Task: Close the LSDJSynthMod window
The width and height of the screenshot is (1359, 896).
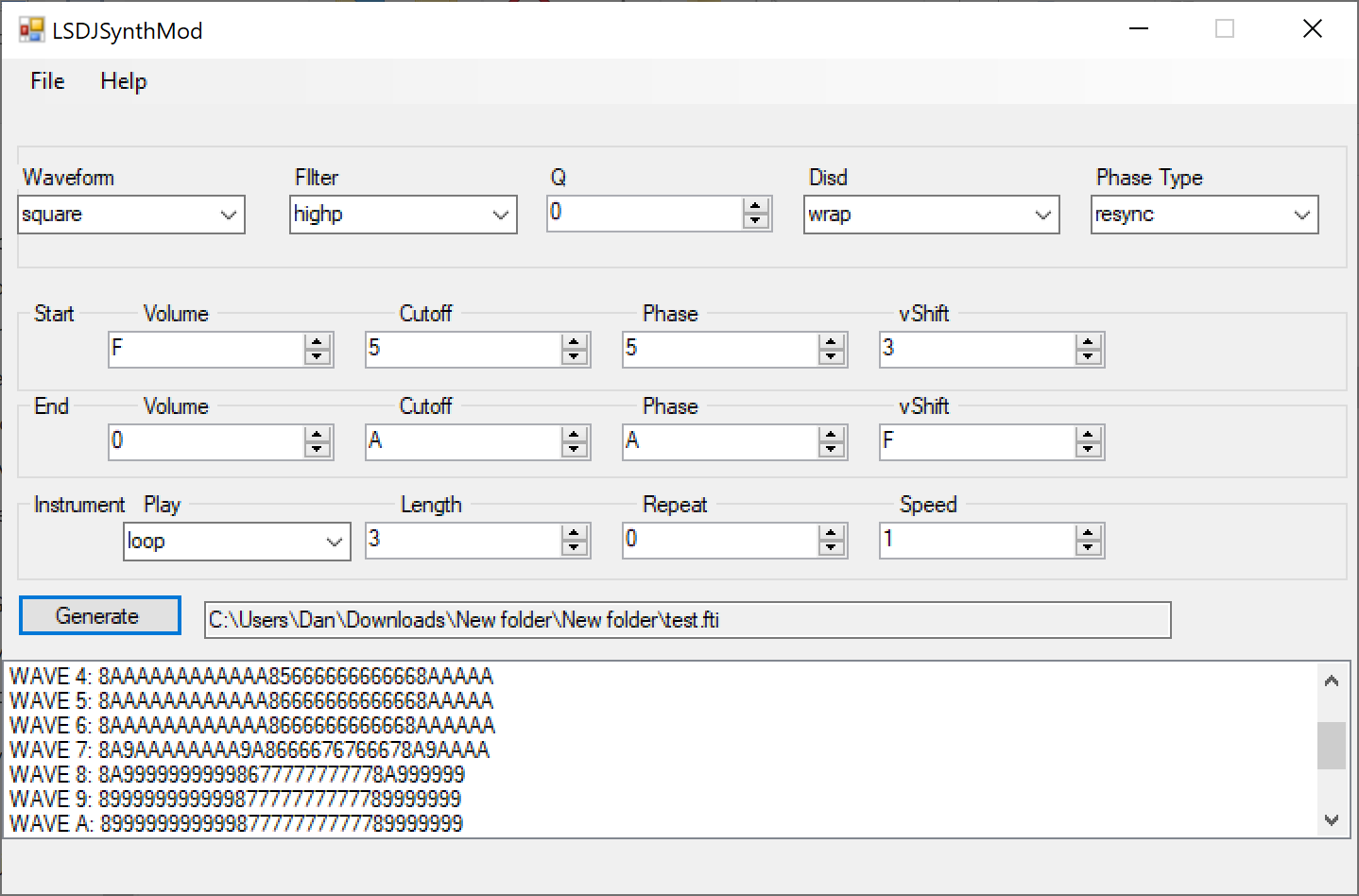Action: (x=1313, y=29)
